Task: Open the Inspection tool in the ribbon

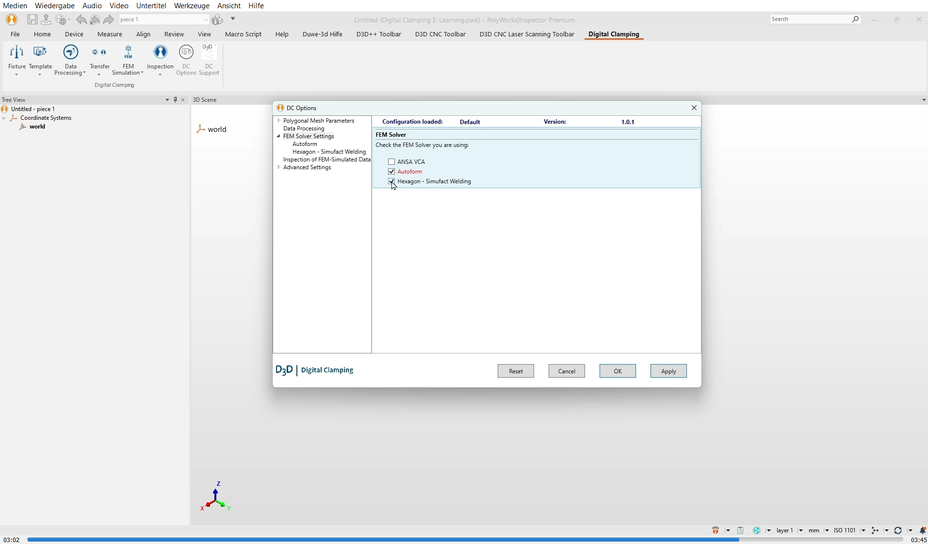Action: point(160,60)
